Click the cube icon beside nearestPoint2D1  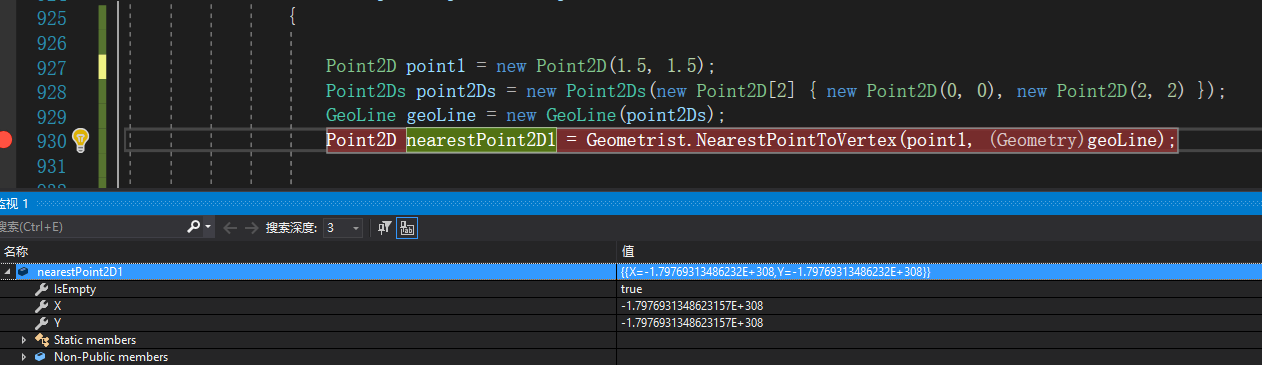click(x=23, y=271)
